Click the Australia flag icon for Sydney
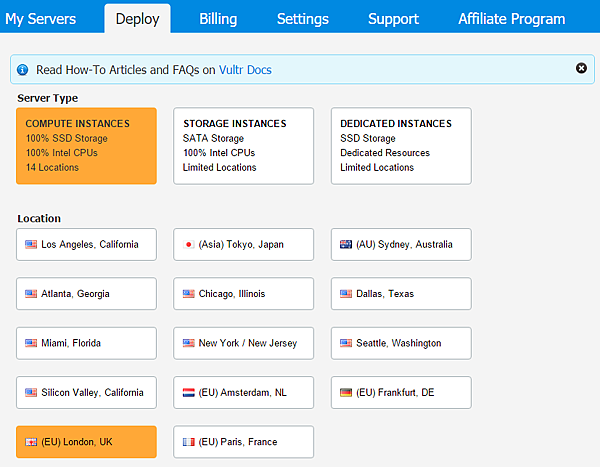 pos(346,244)
